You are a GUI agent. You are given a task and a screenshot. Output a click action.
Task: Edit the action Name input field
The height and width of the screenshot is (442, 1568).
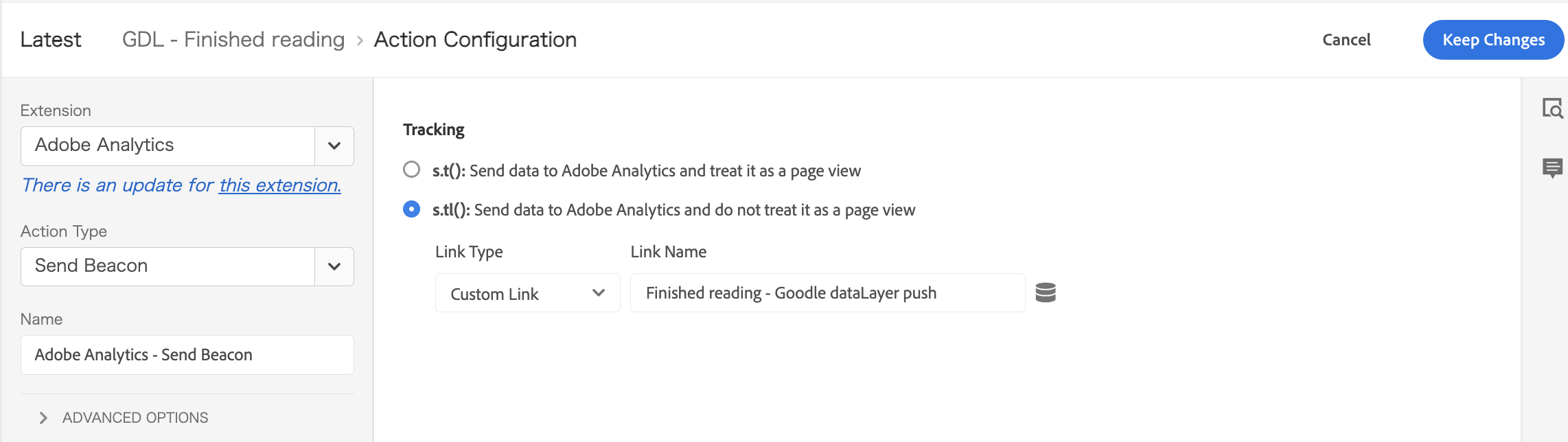187,355
